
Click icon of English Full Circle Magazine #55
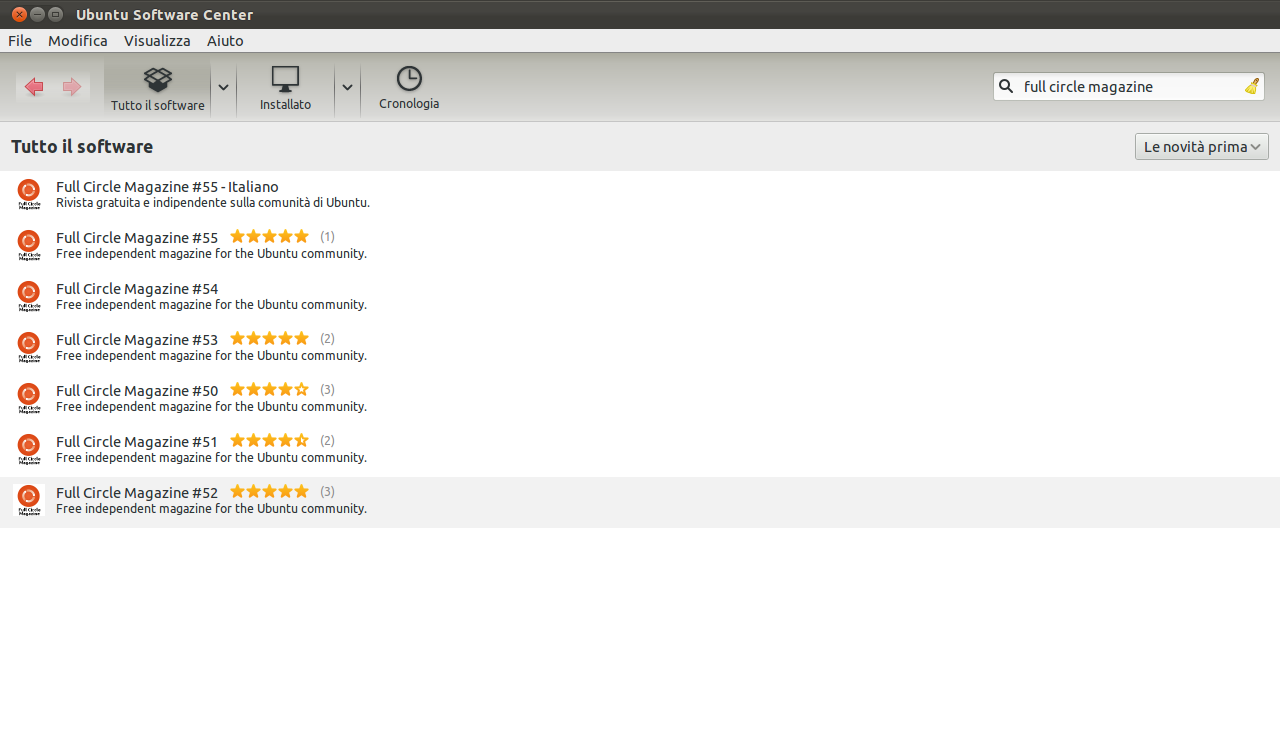pyautogui.click(x=29, y=246)
